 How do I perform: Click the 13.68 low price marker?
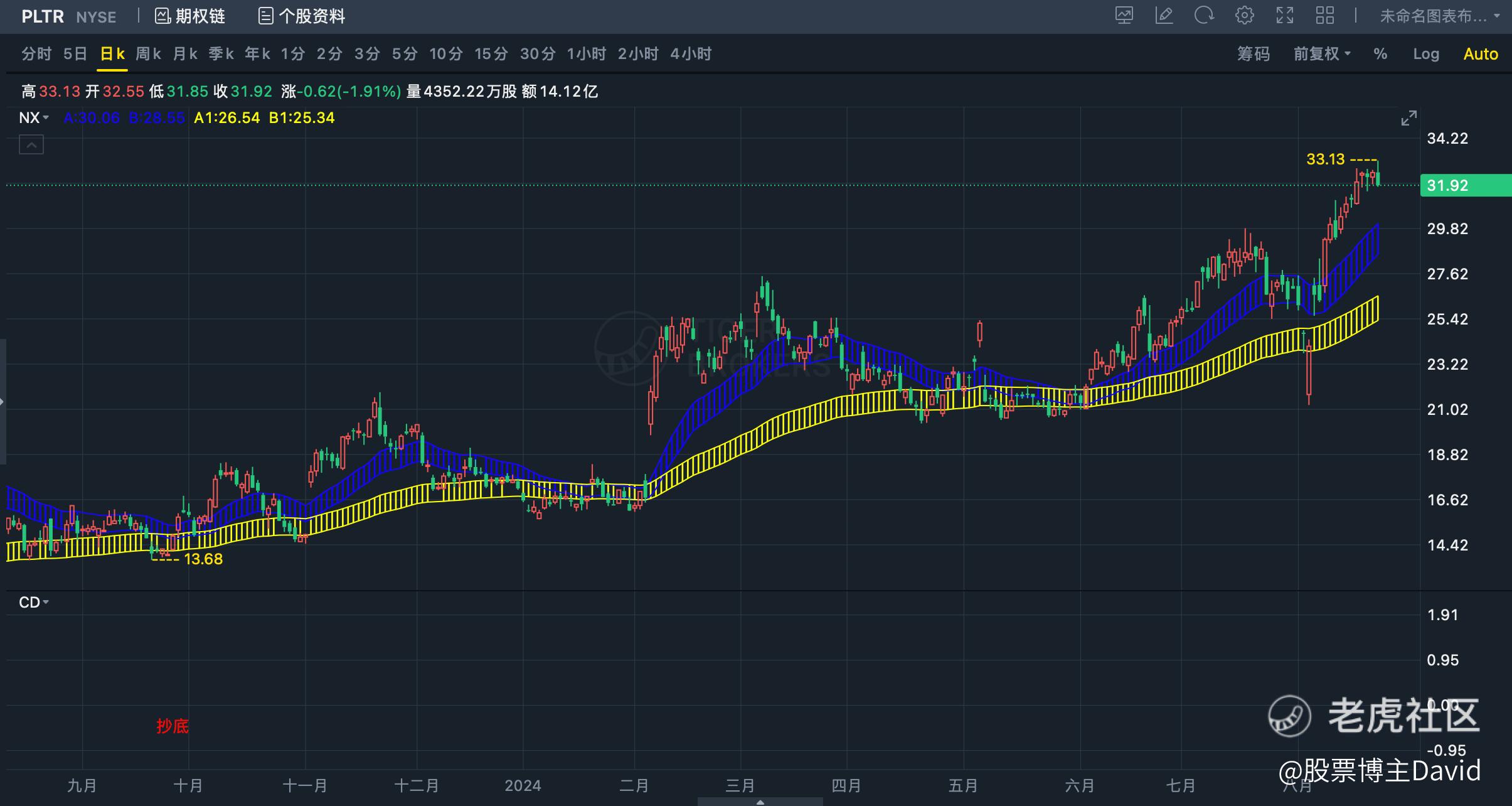(203, 559)
